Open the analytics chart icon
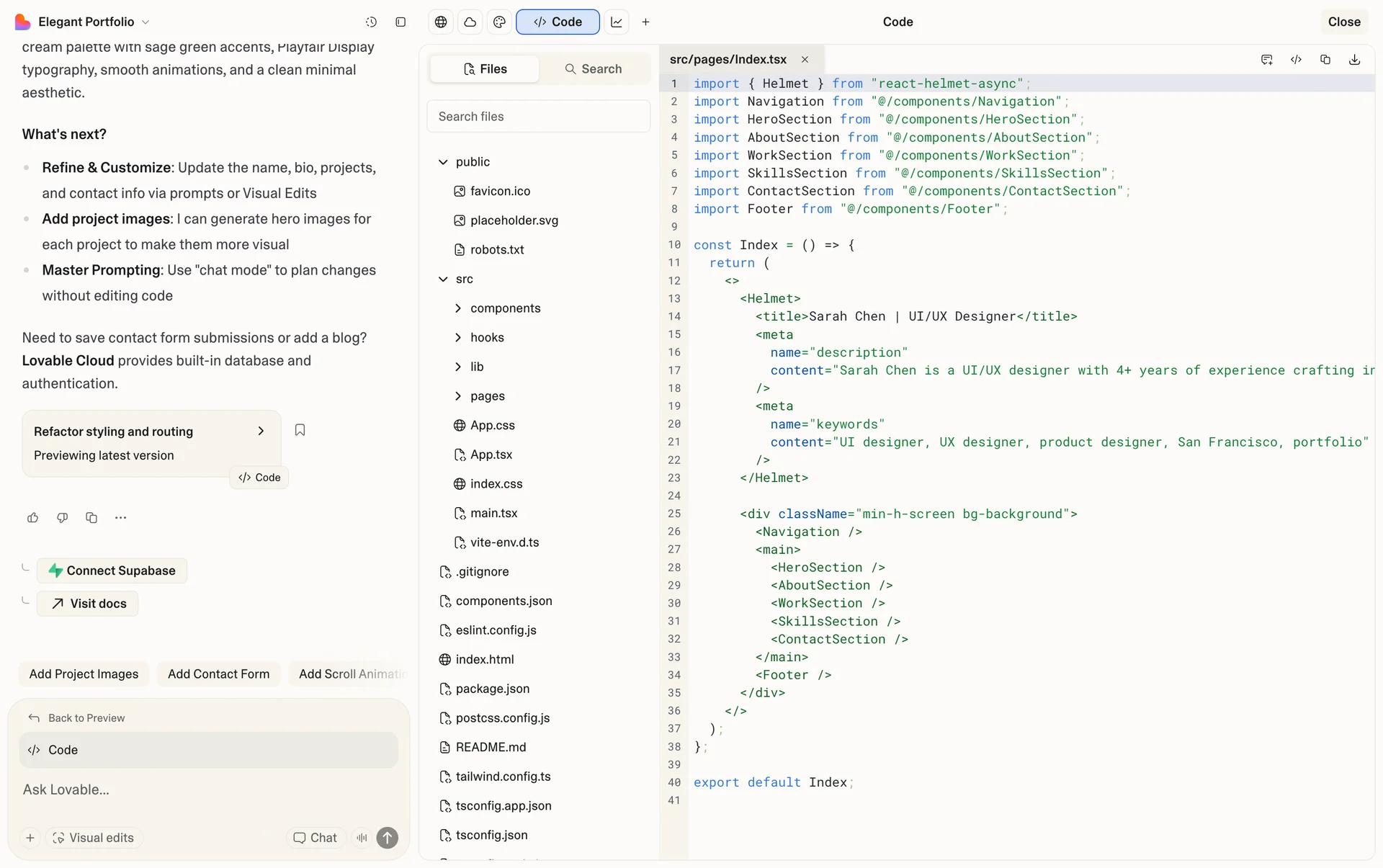This screenshot has height=868, width=1383. [x=617, y=22]
